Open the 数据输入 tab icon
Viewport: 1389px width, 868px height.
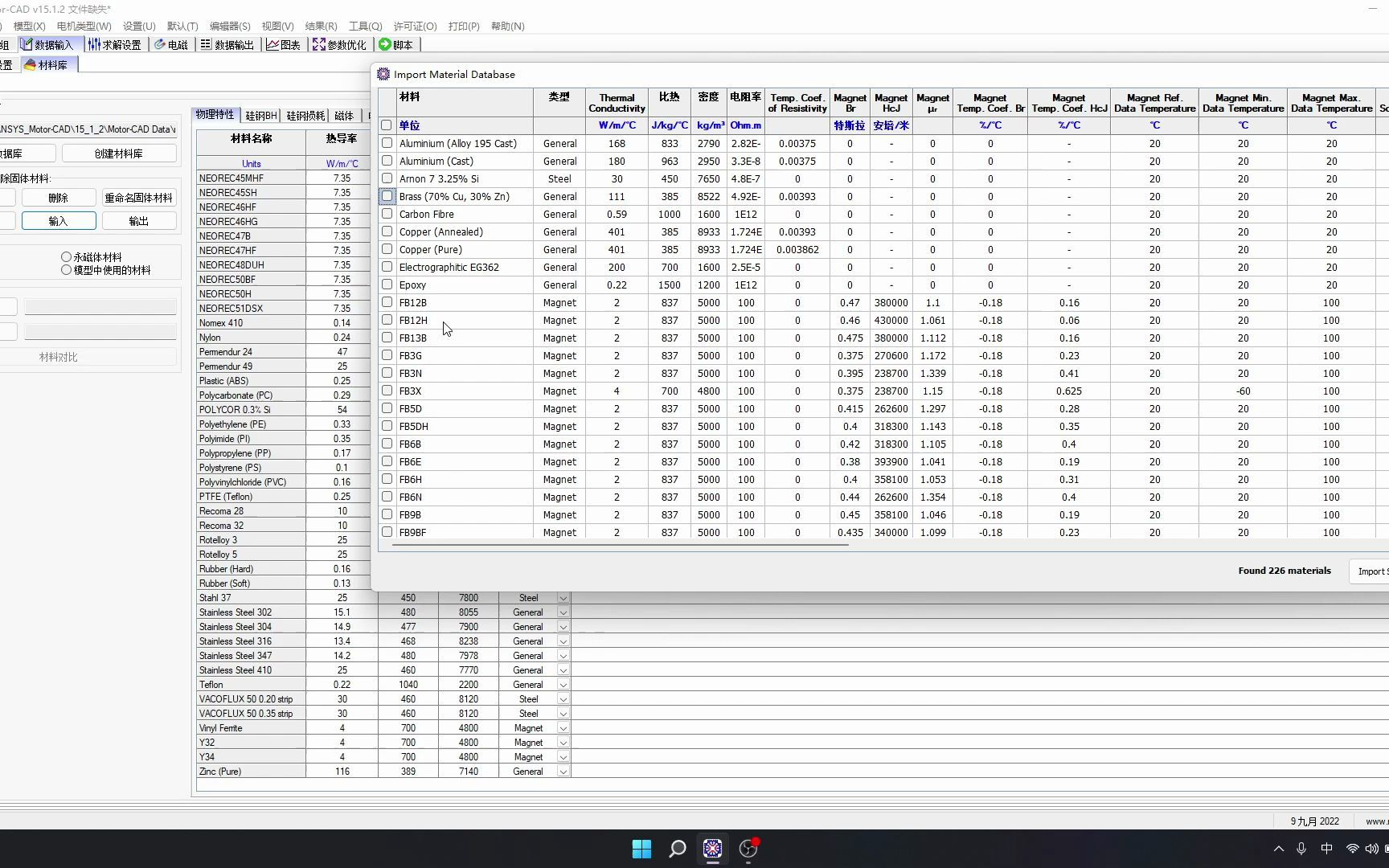coord(27,44)
